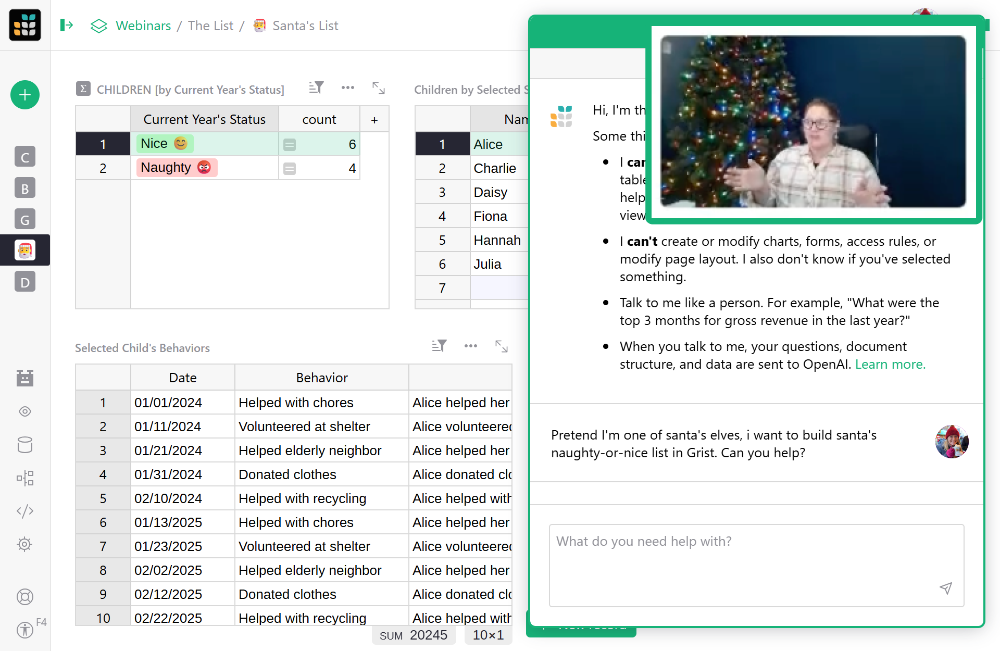The image size is (1000, 651).
Task: Click the Help Center lifebuoy icon
Action: [x=25, y=597]
